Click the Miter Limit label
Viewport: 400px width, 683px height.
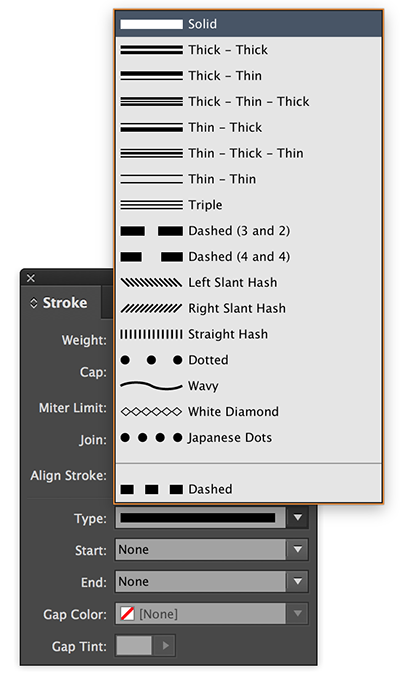73,408
